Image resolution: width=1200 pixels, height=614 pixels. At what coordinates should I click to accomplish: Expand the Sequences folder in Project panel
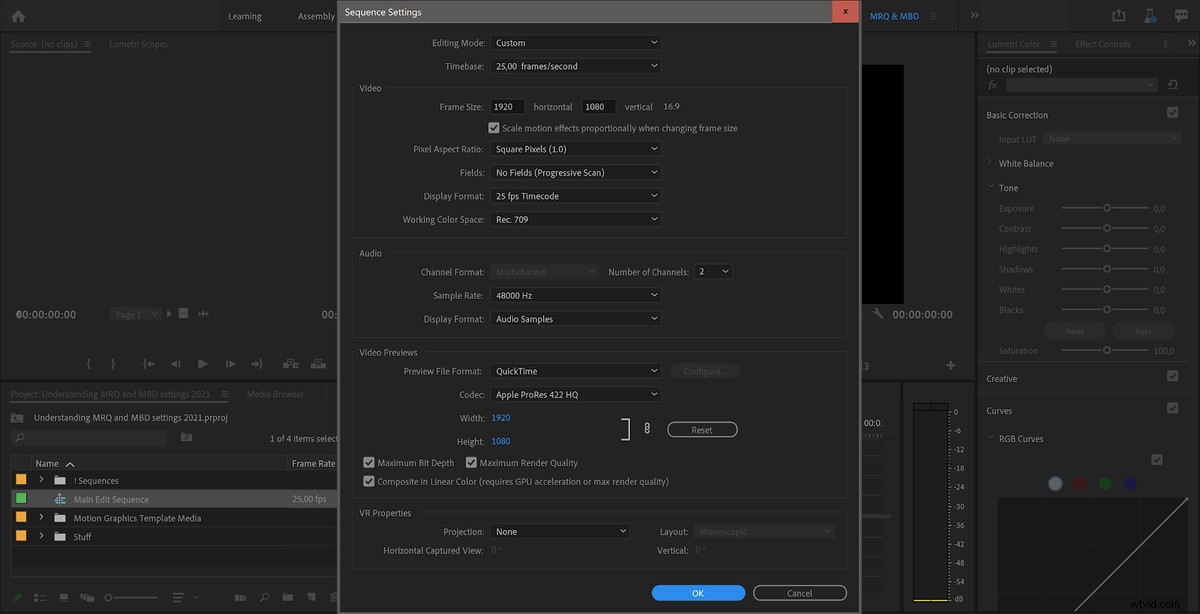click(x=40, y=482)
